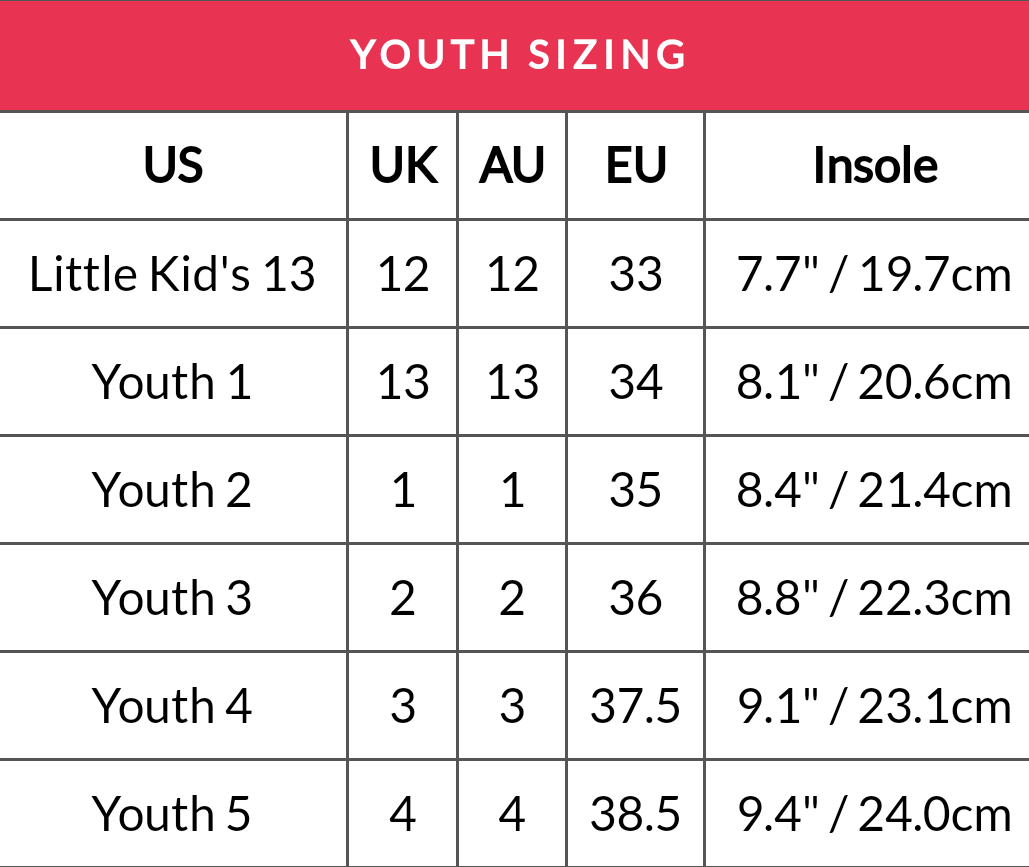Click the EU column header
The image size is (1029, 867).
[635, 165]
